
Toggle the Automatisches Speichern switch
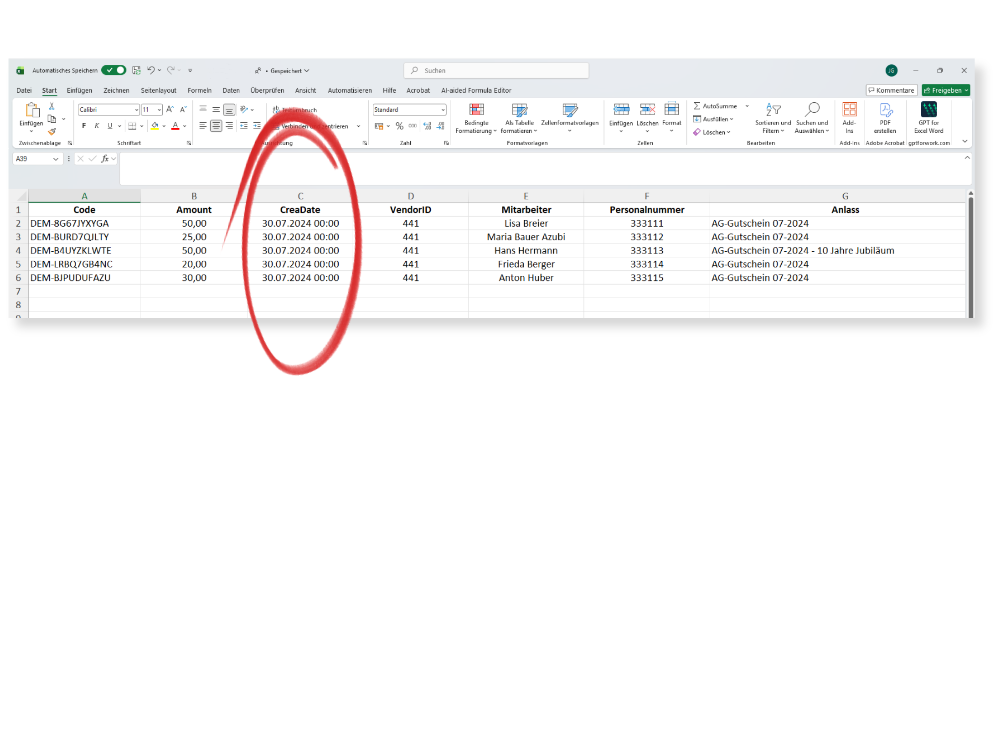pyautogui.click(x=113, y=70)
